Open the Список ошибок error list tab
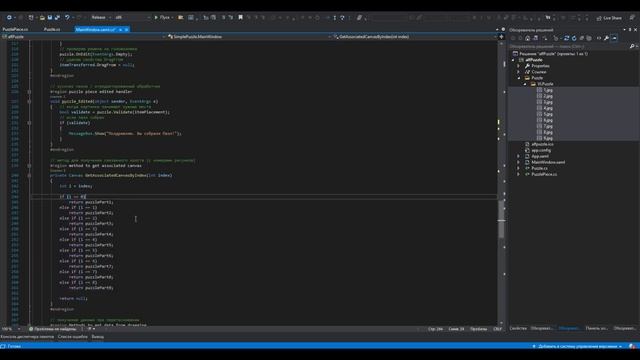640x360 pixels. tap(73, 337)
